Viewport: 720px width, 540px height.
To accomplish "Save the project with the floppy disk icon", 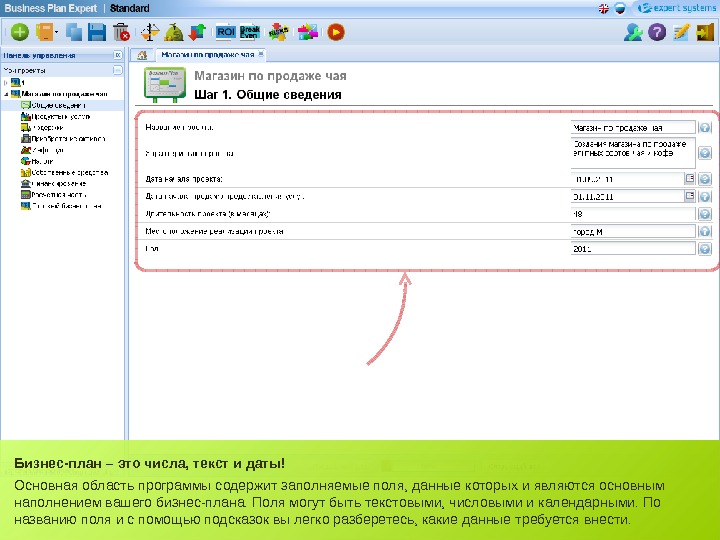I will pyautogui.click(x=97, y=32).
